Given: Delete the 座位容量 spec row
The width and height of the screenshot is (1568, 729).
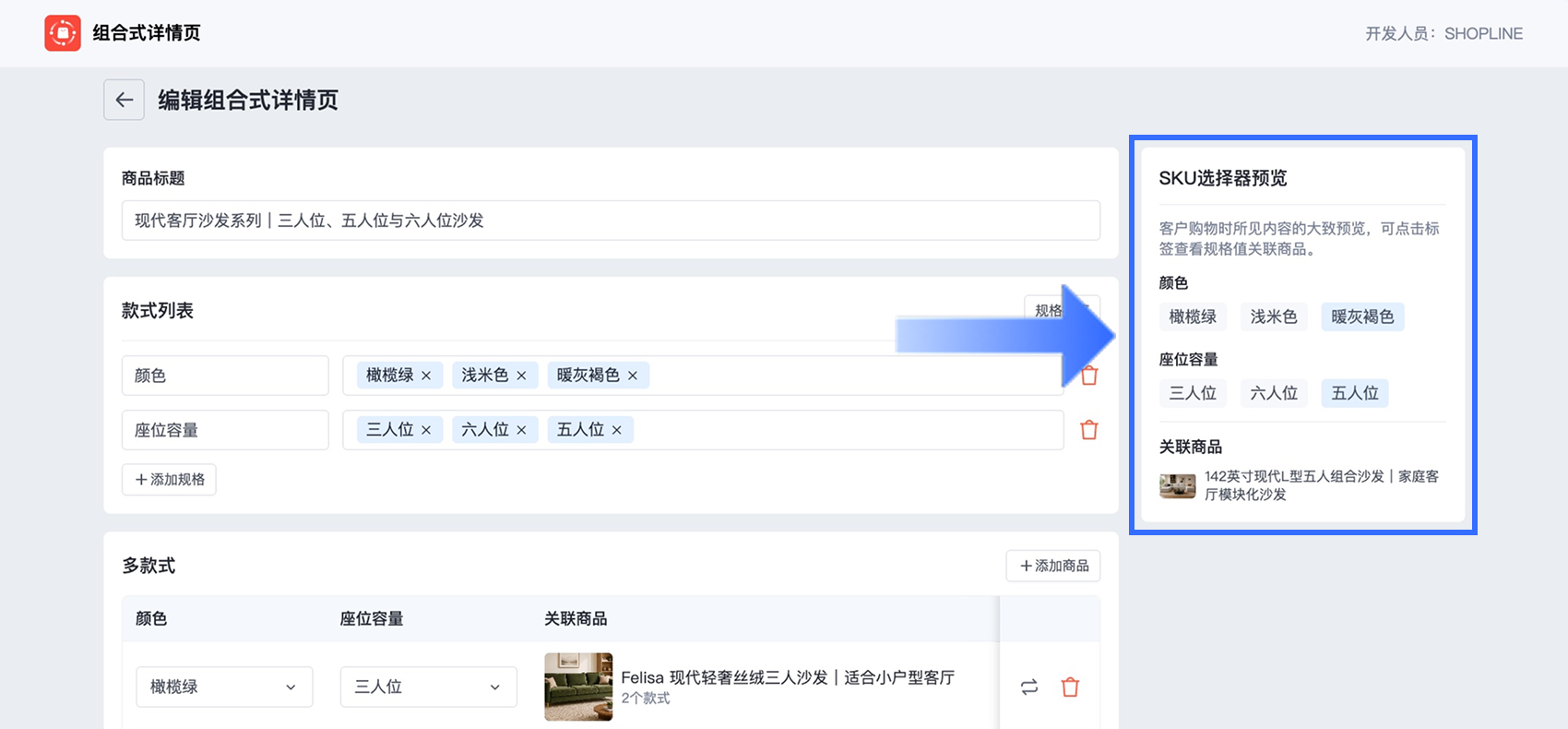Looking at the screenshot, I should [1089, 430].
